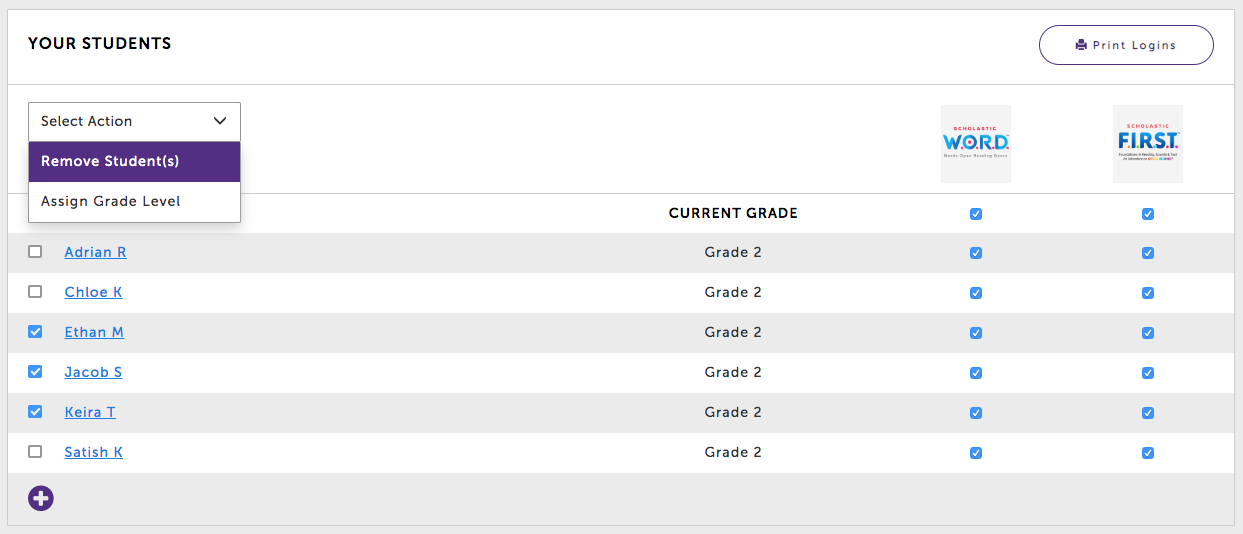Toggle W.O.R.D. header checkbox for all students
This screenshot has width=1243, height=534.
coord(976,214)
